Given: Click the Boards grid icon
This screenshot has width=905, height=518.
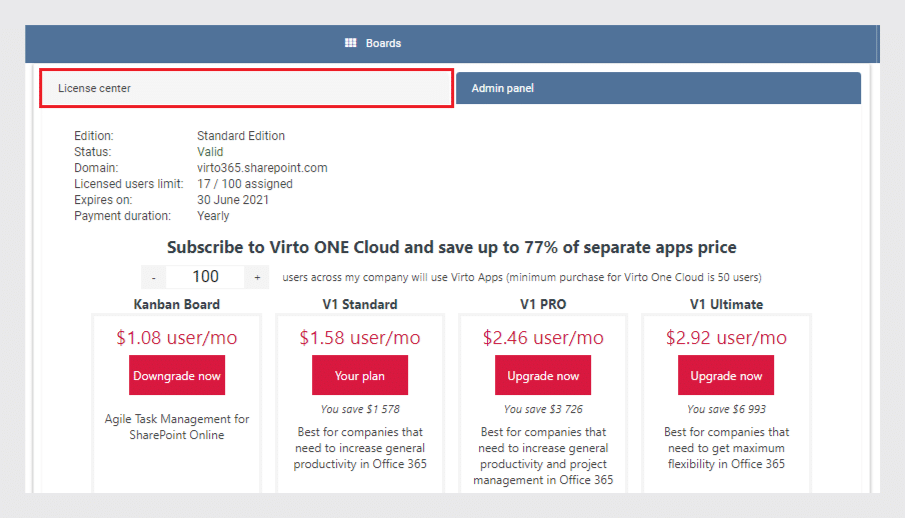Looking at the screenshot, I should (350, 43).
